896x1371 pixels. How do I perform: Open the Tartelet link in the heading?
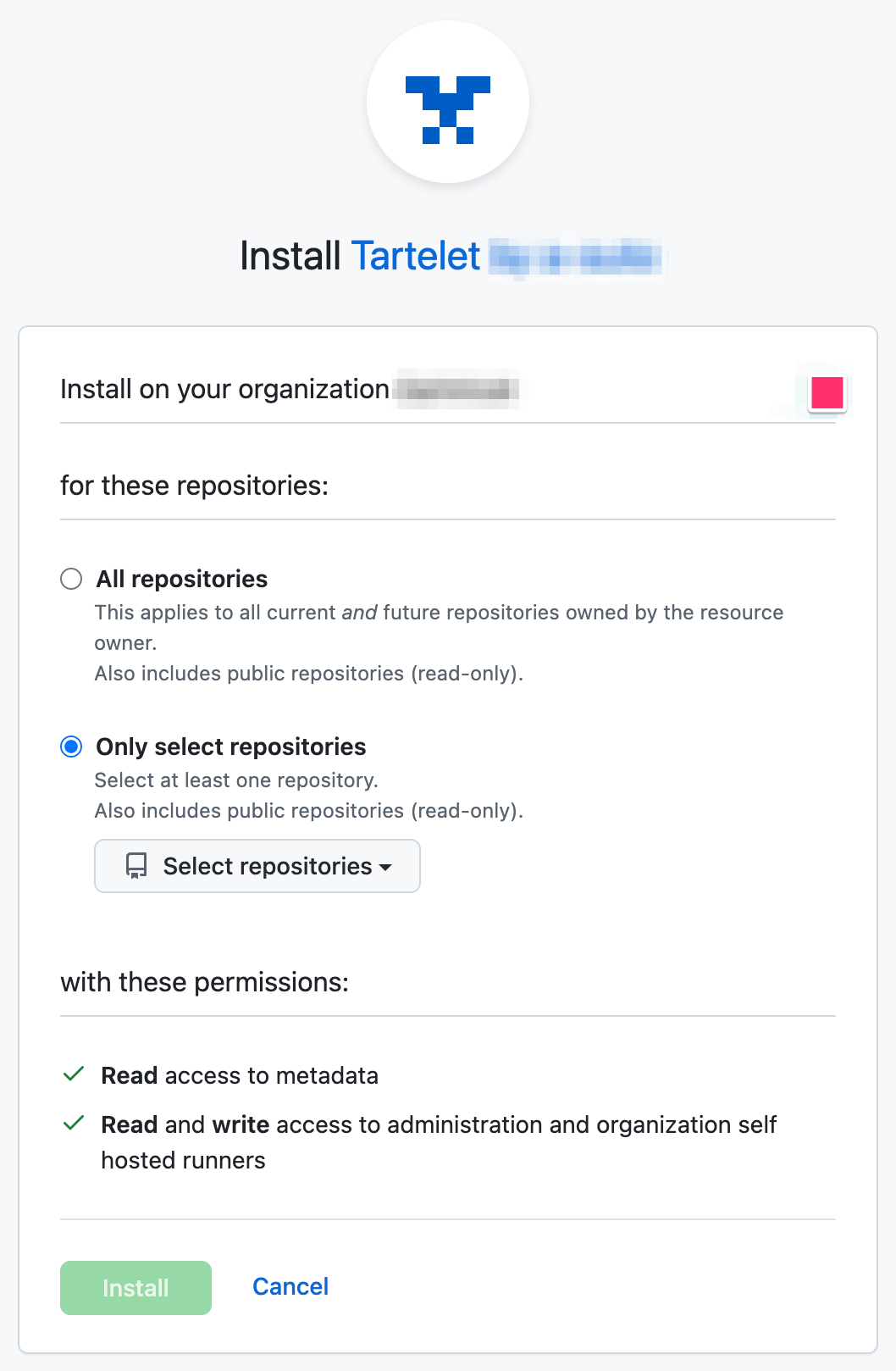click(x=414, y=255)
